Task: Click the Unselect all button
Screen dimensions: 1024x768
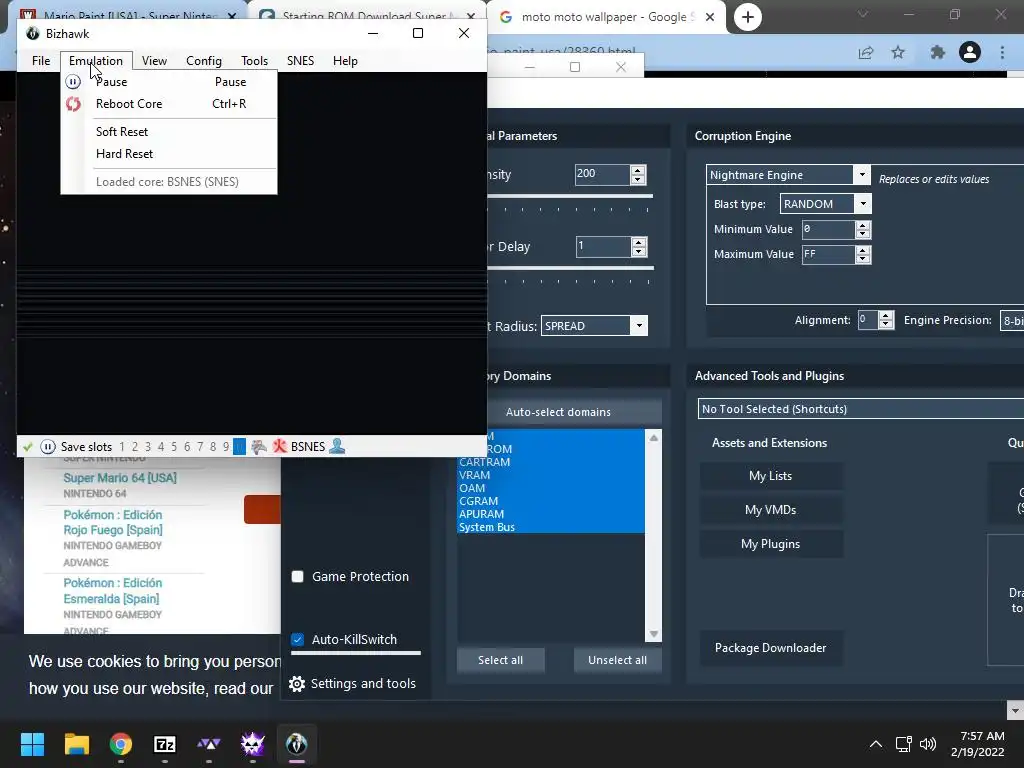Action: point(617,660)
